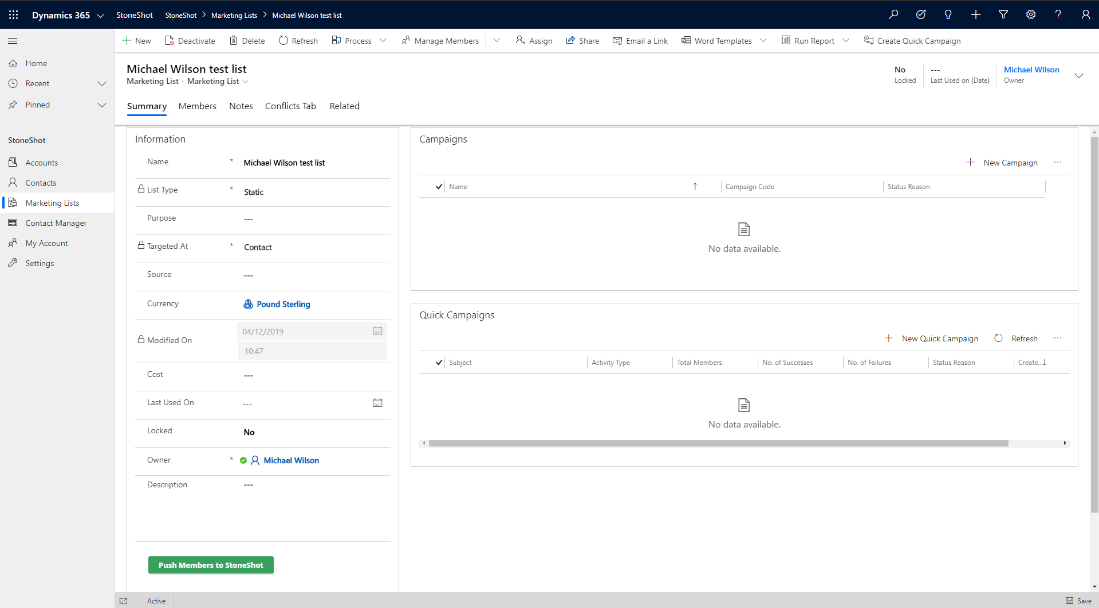Open the Process dropdown chevron
This screenshot has height=608, width=1099.
click(x=383, y=41)
